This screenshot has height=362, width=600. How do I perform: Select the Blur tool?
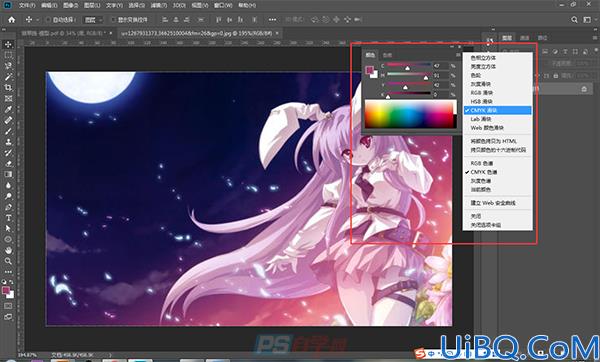(x=8, y=185)
